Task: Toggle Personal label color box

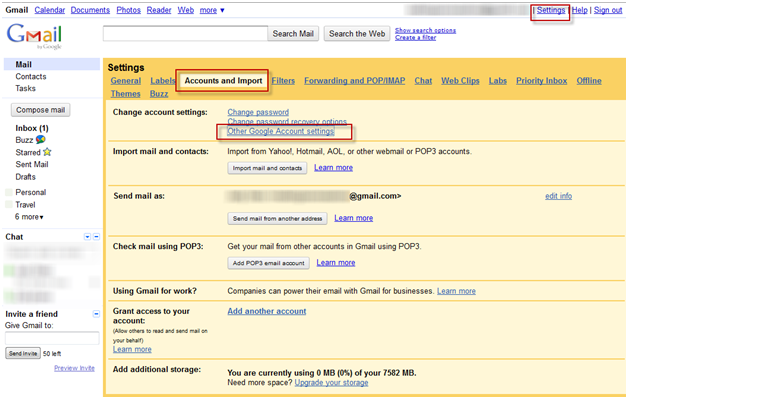Action: tap(9, 192)
